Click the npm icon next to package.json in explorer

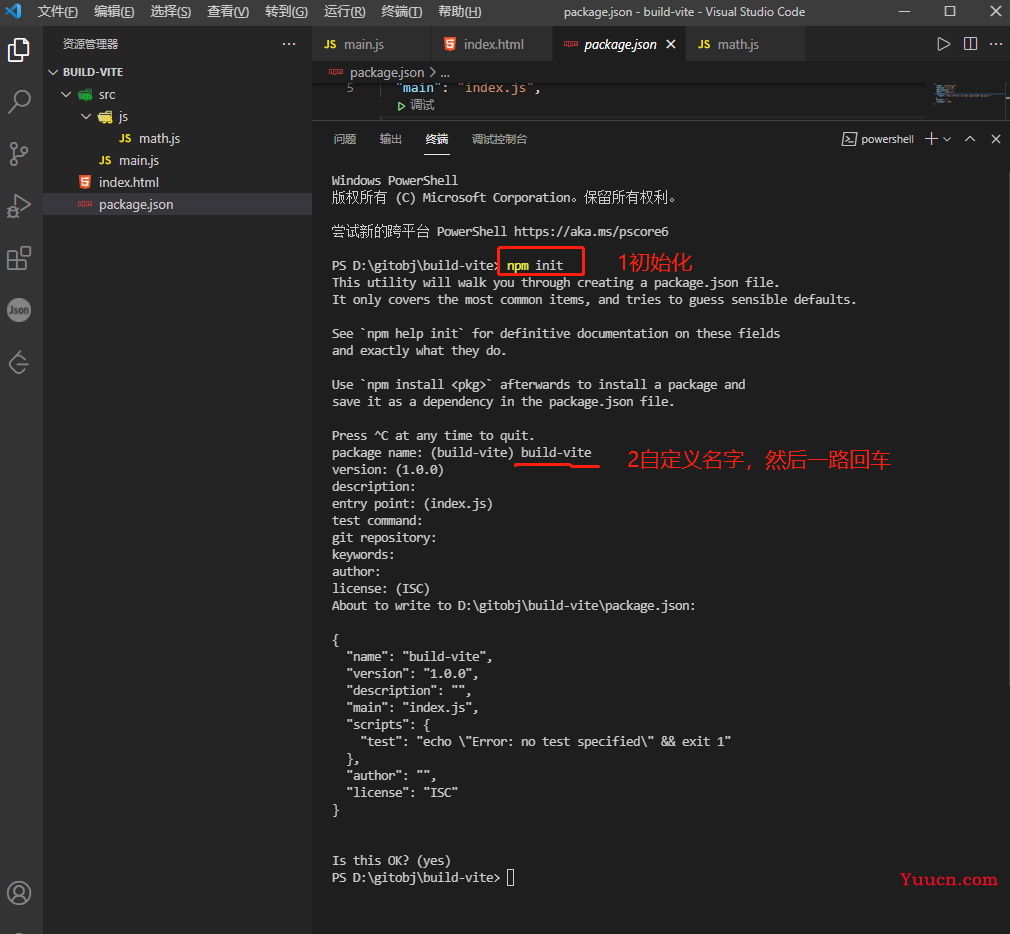pos(85,204)
